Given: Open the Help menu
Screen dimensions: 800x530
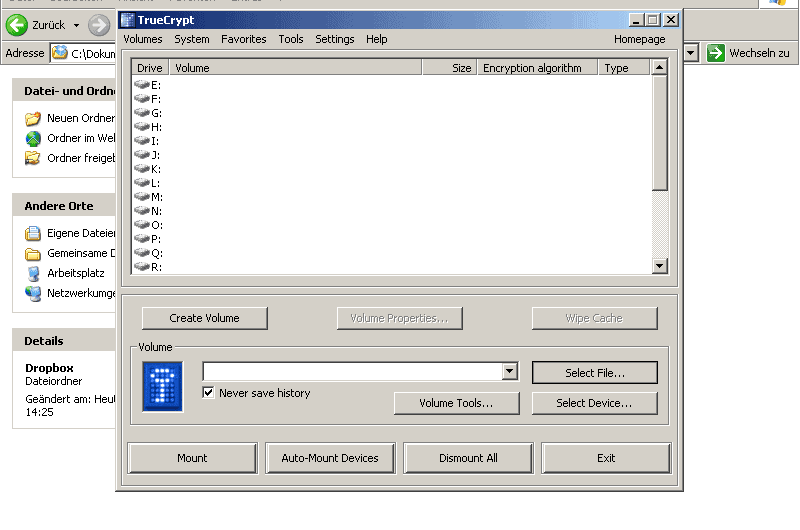Looking at the screenshot, I should pos(377,39).
